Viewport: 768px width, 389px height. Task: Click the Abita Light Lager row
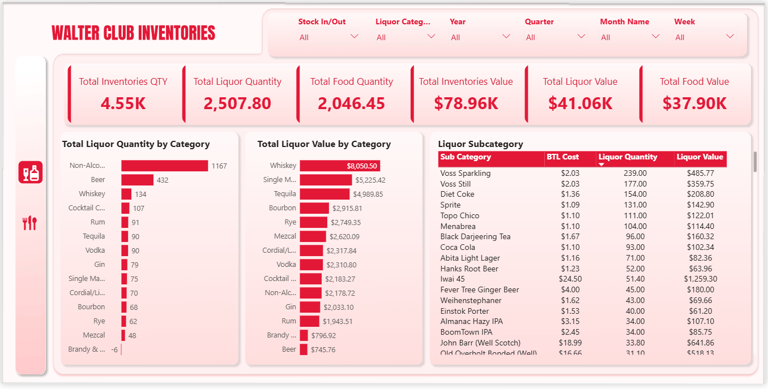(582, 258)
